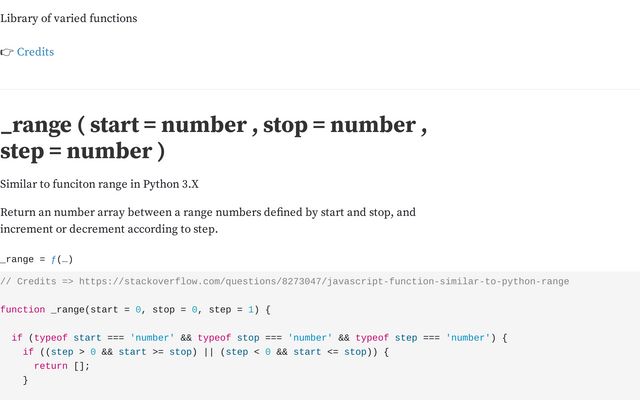Click the _range function signature heading
Image resolution: width=640 pixels, height=400 pixels.
click(x=213, y=138)
